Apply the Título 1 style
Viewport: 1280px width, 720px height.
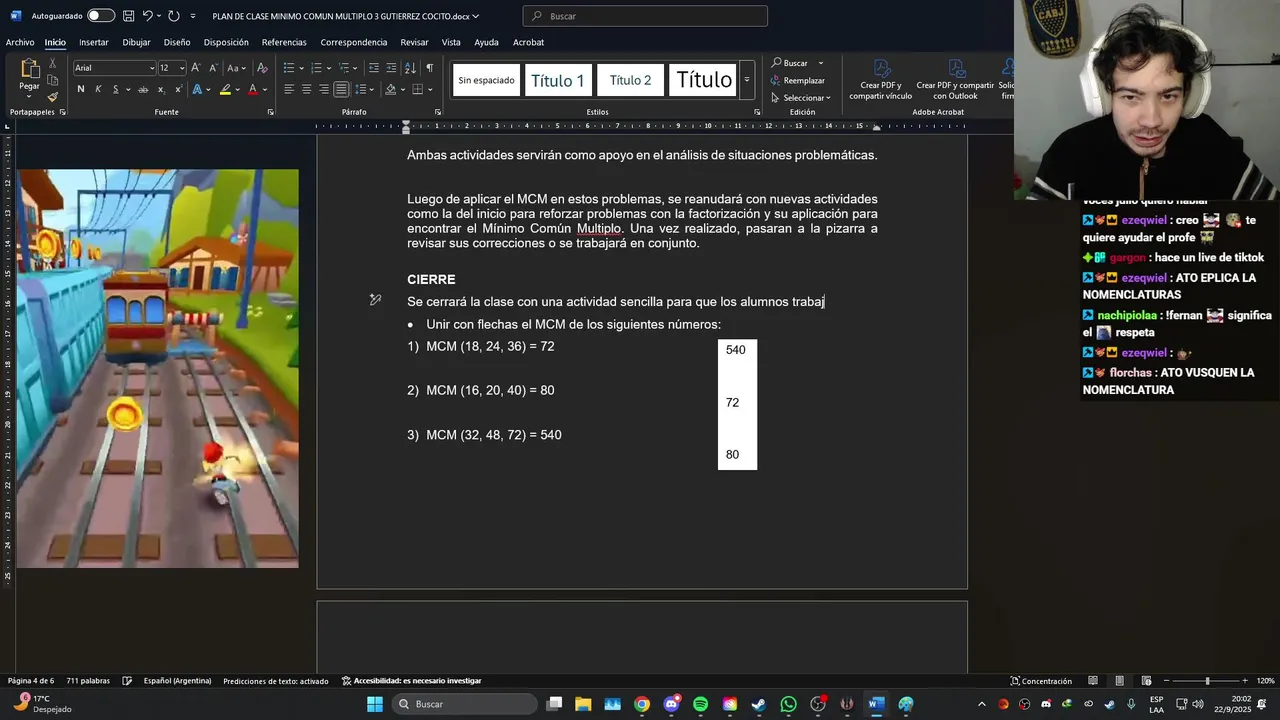558,80
